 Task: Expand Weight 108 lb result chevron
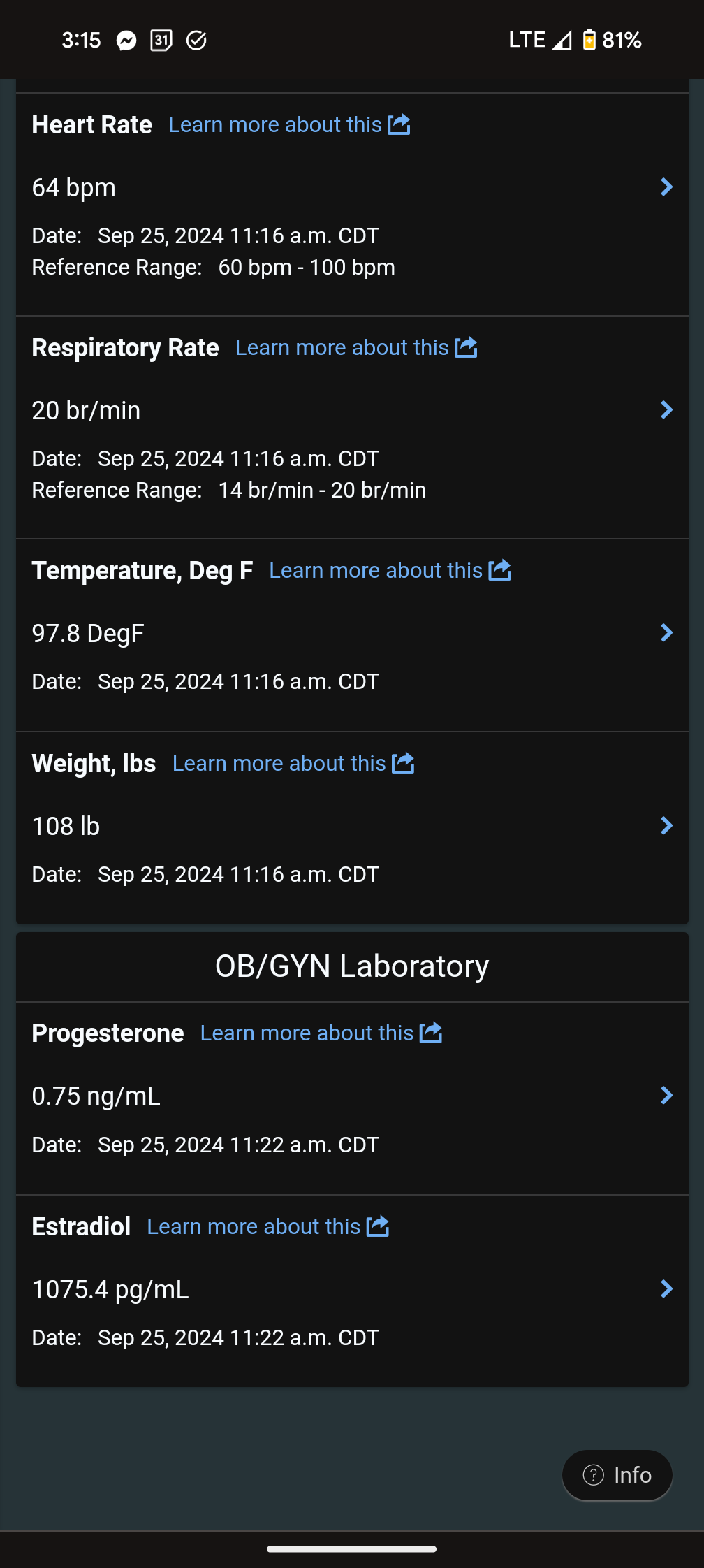[666, 826]
